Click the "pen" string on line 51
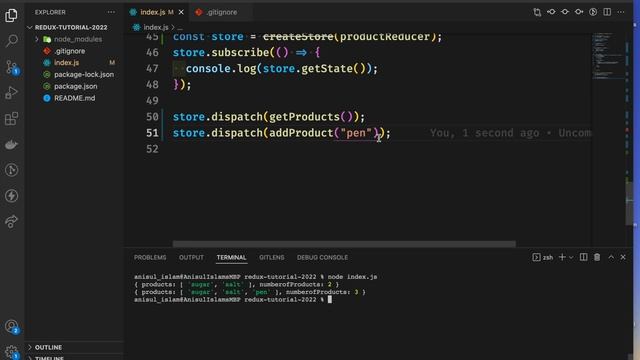Screen dimensions: 640x360 356,133
